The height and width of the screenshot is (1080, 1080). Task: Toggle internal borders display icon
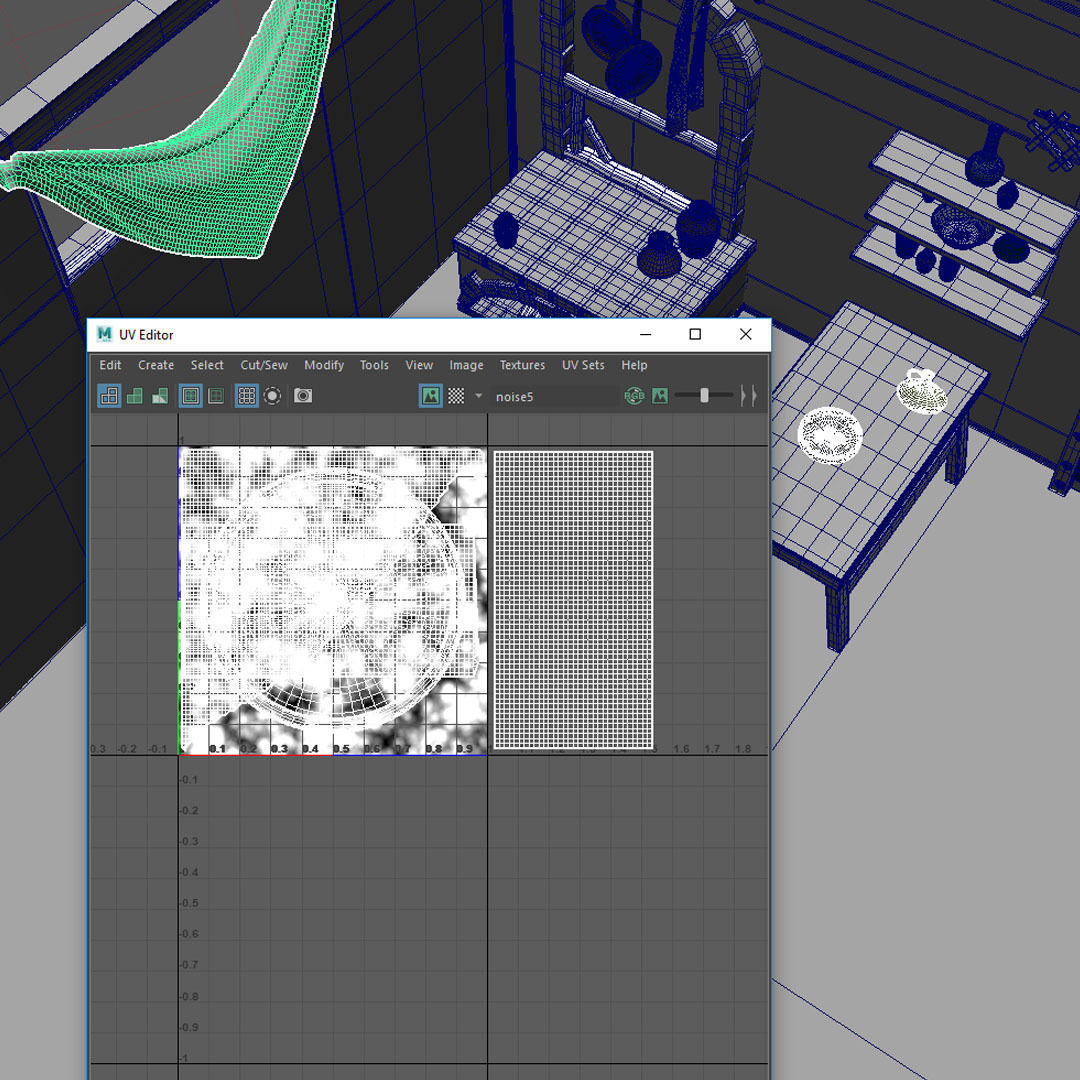coord(216,396)
